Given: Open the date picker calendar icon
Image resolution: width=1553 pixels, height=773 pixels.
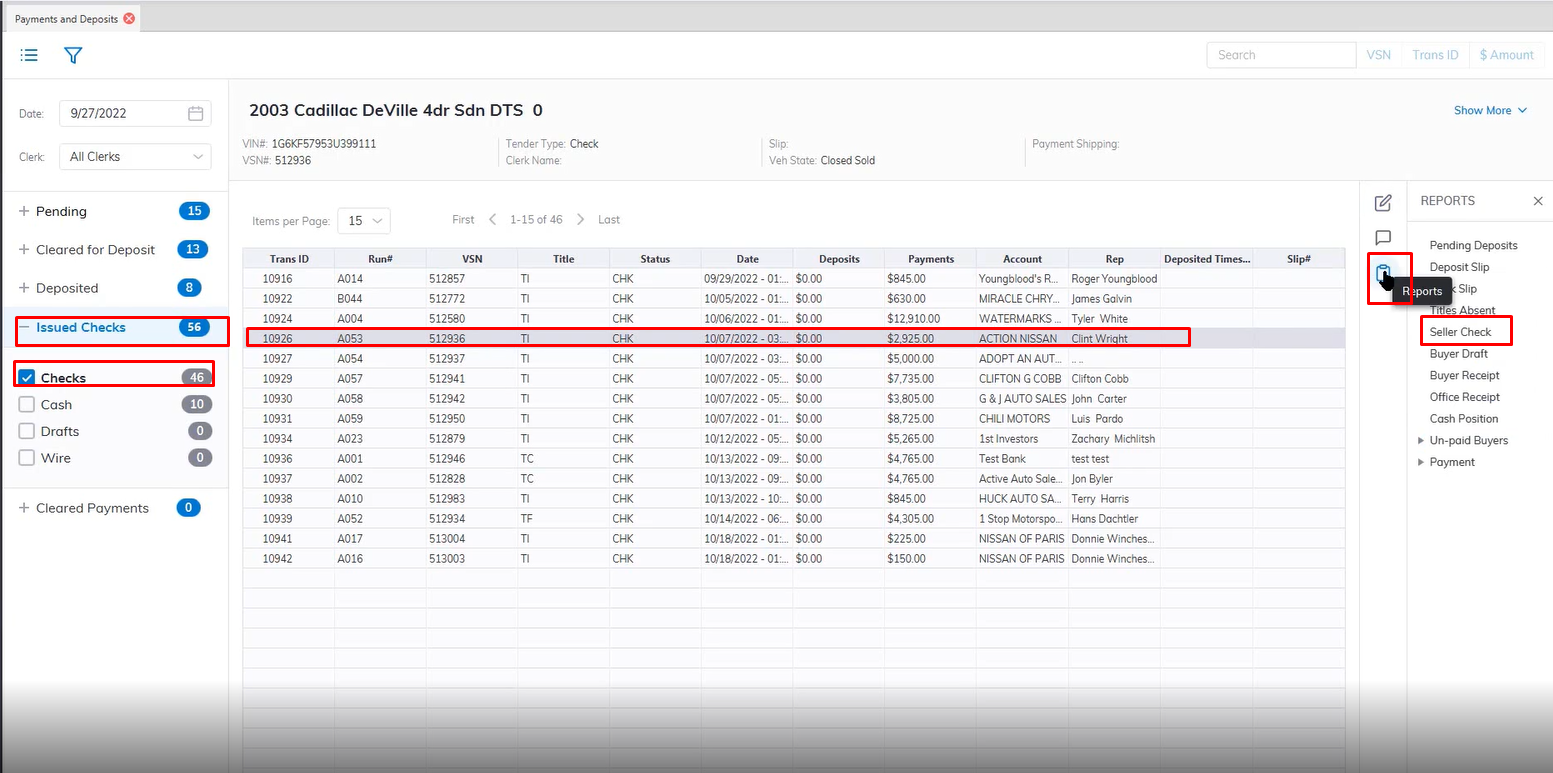Looking at the screenshot, I should point(196,114).
